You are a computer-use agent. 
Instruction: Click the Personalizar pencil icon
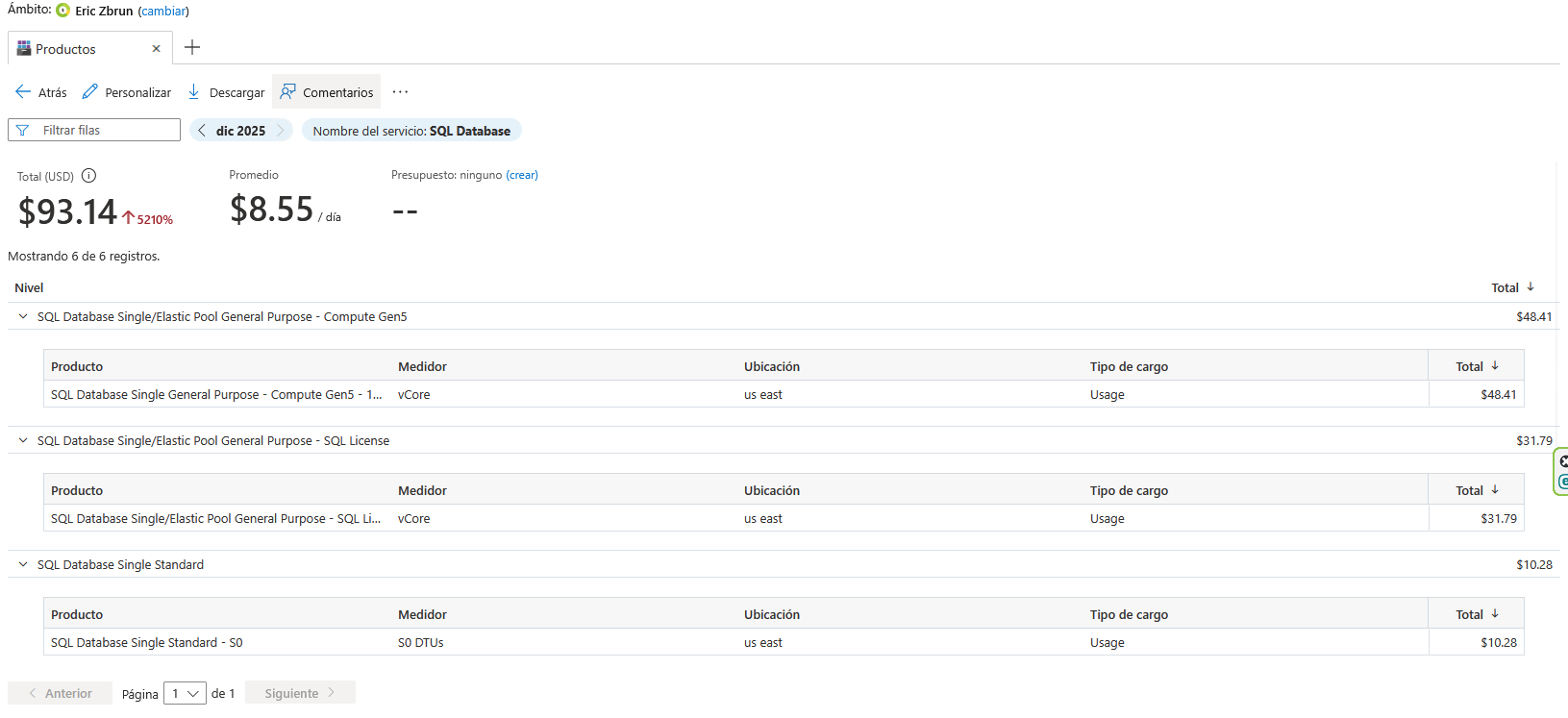click(x=90, y=92)
